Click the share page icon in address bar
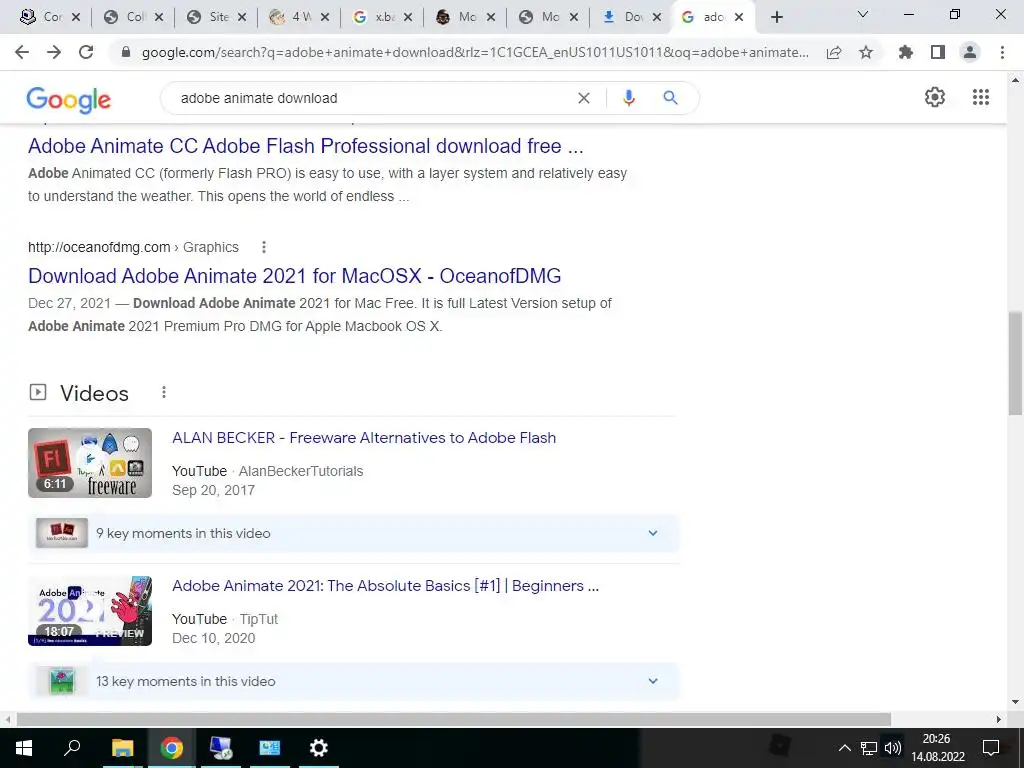1024x768 pixels. [834, 52]
